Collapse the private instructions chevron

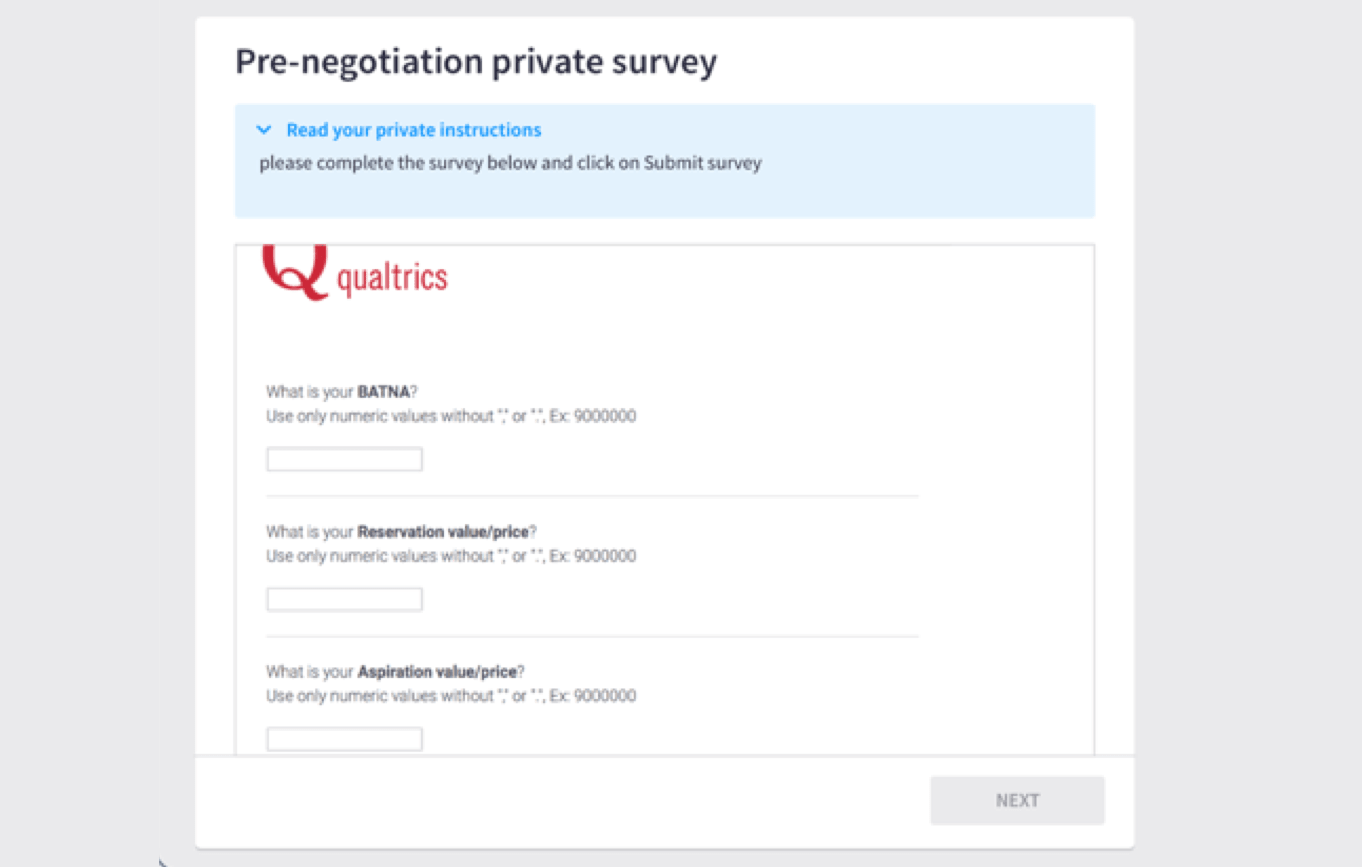point(264,130)
